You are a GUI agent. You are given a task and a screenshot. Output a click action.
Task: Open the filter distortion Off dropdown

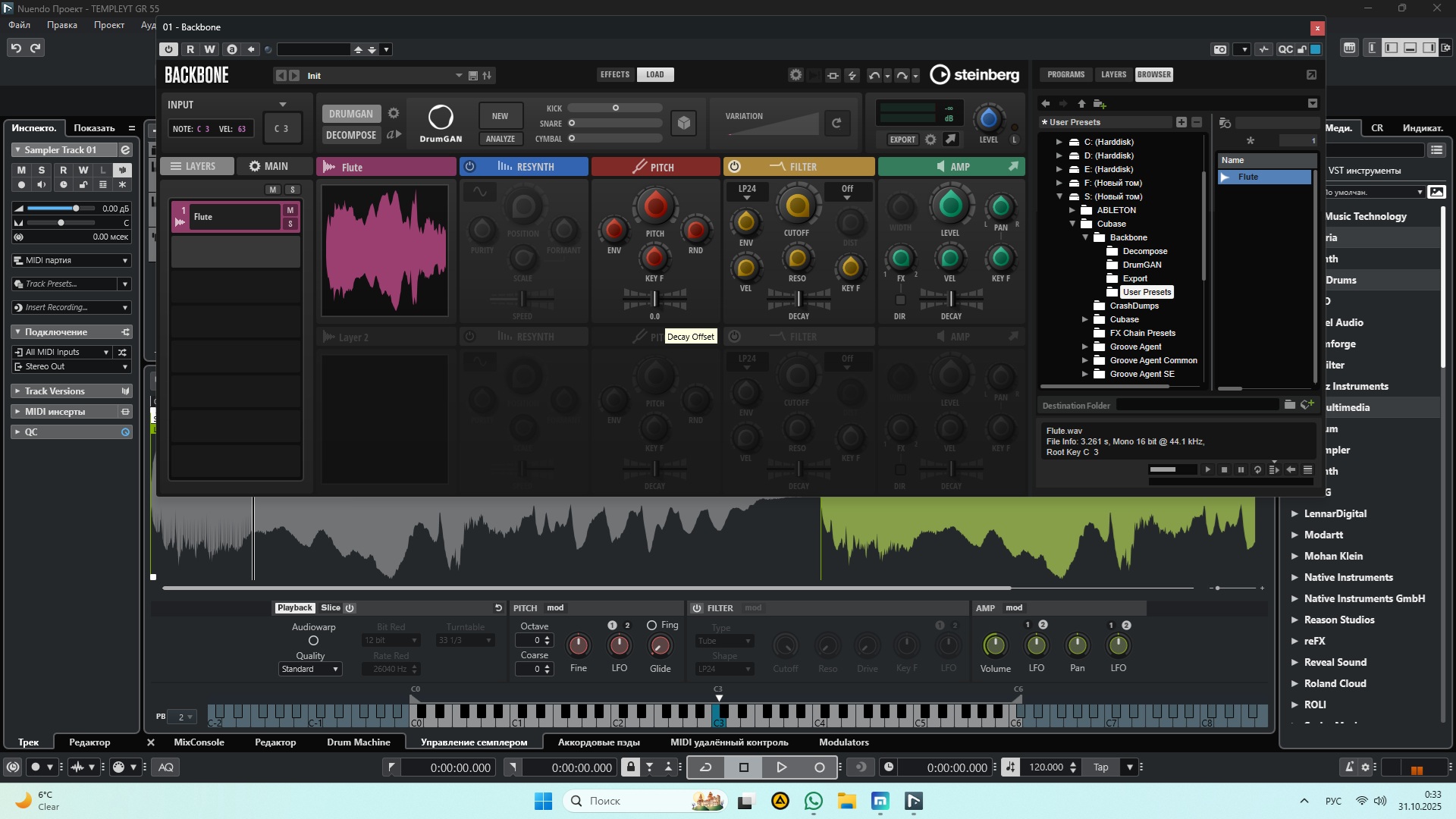point(847,192)
